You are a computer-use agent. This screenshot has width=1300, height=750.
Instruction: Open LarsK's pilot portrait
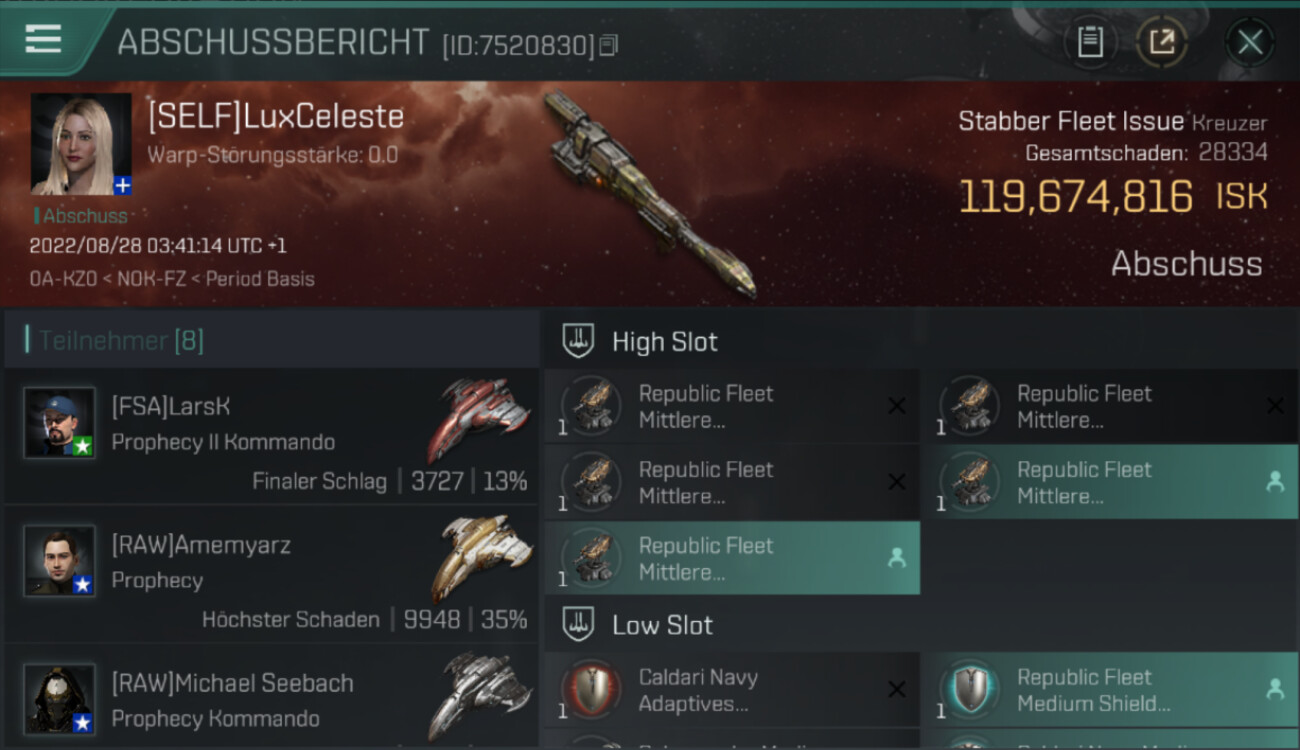coord(59,422)
